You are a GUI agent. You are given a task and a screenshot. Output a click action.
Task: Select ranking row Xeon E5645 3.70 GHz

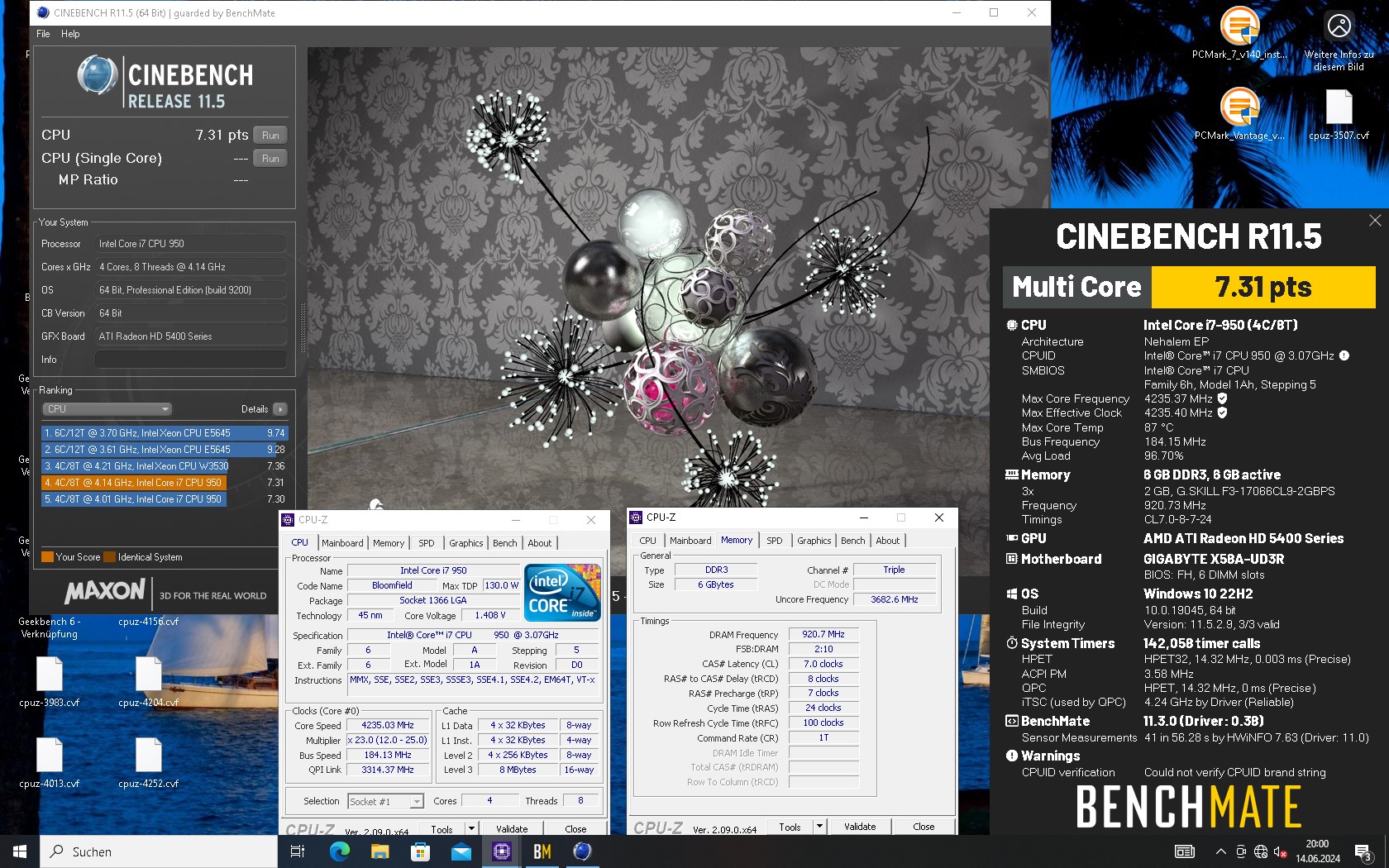click(x=165, y=433)
